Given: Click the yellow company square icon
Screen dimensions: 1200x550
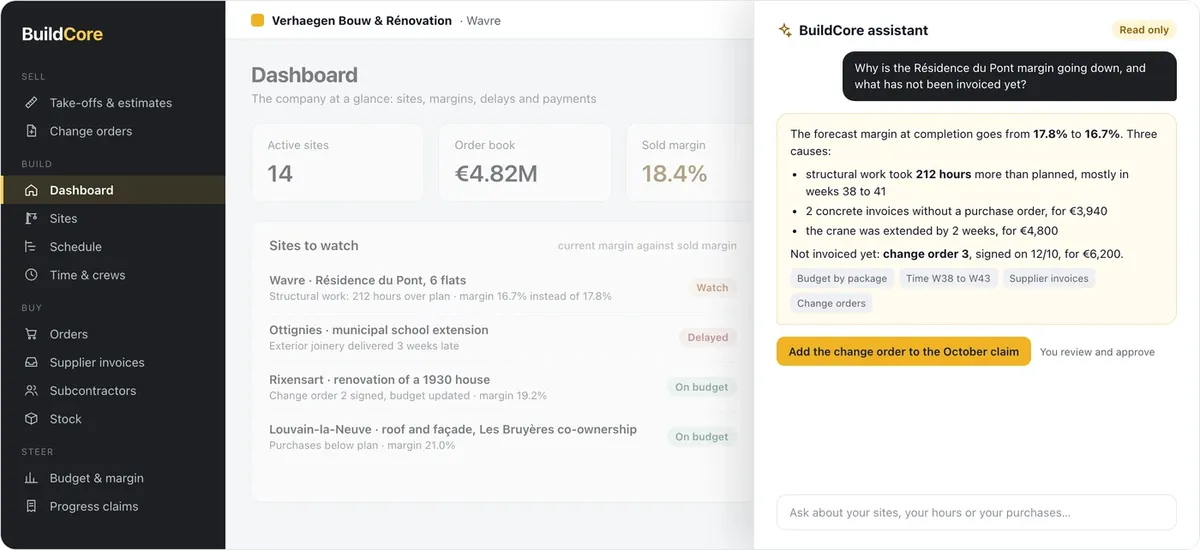Looking at the screenshot, I should tap(258, 20).
